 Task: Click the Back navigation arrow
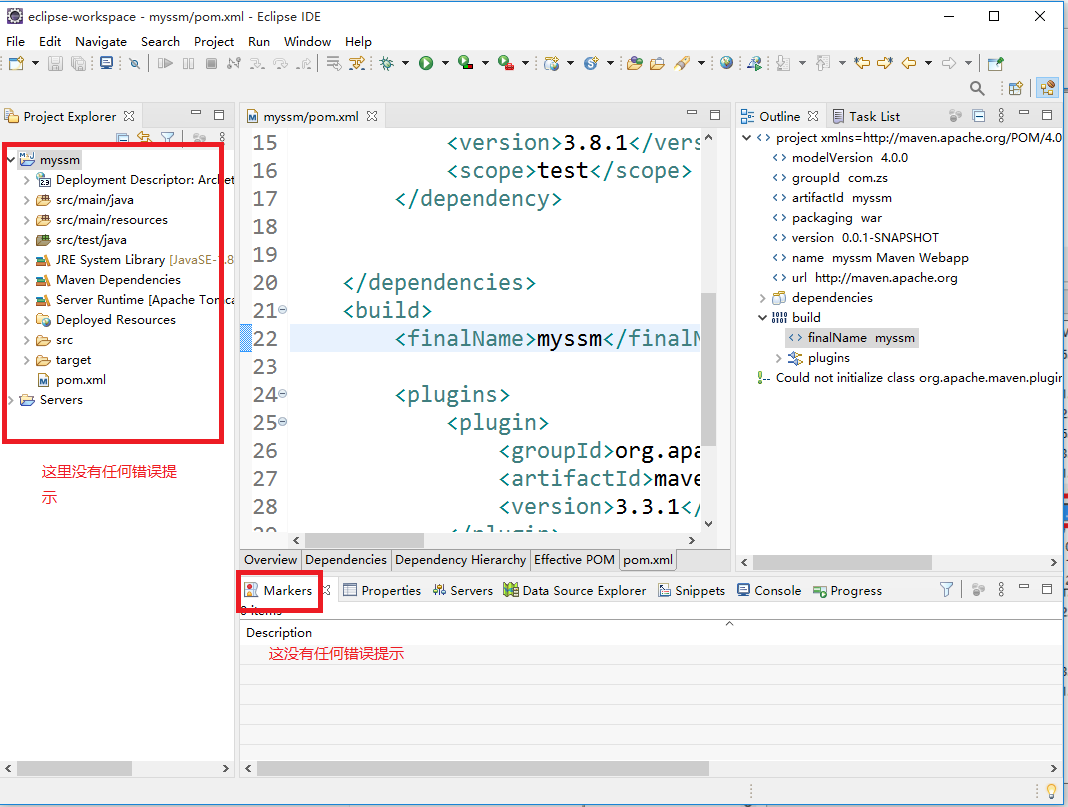(909, 63)
